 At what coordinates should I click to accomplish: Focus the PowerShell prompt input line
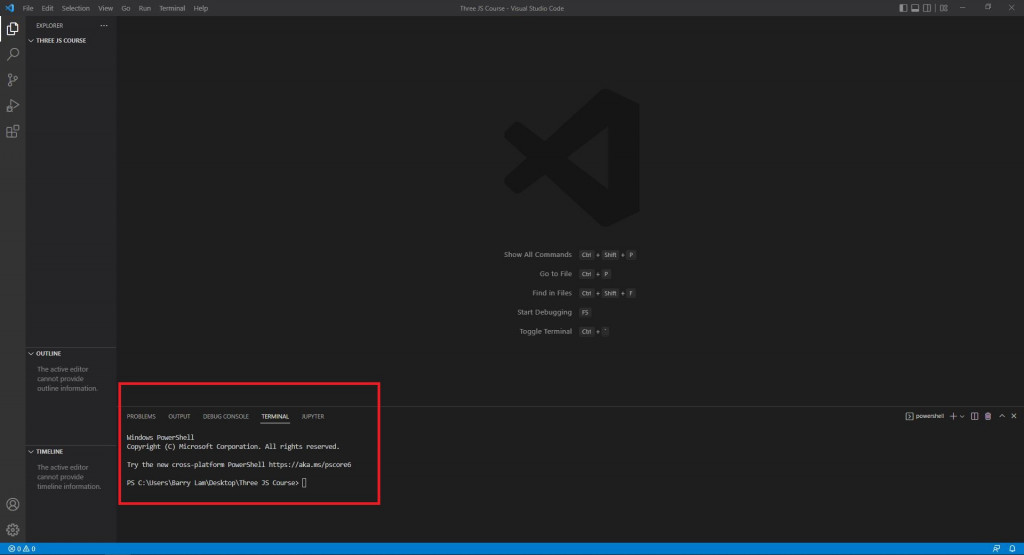(x=216, y=483)
